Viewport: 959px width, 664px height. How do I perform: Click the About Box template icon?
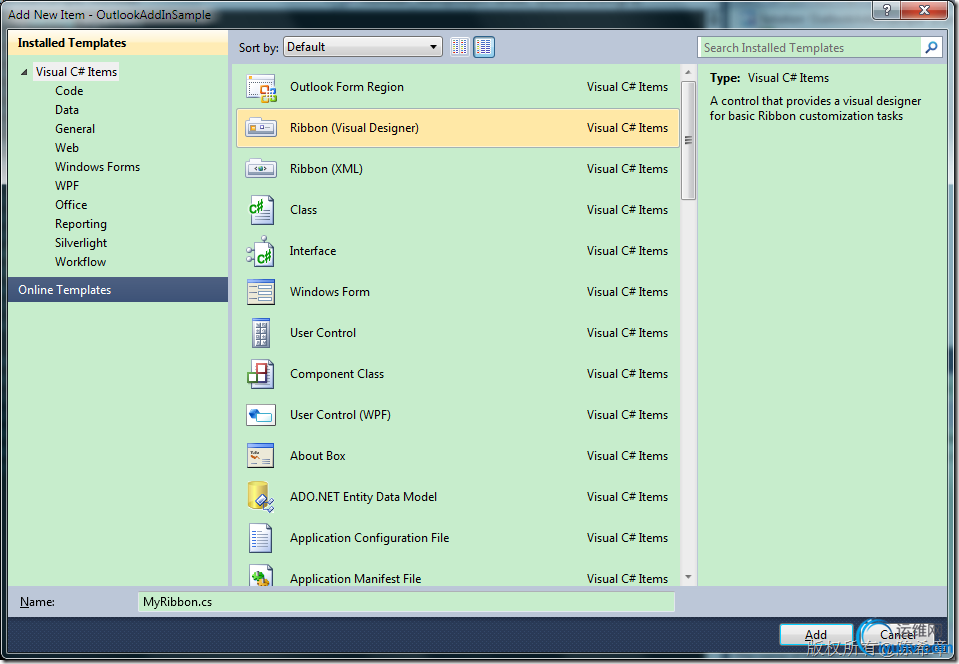261,456
